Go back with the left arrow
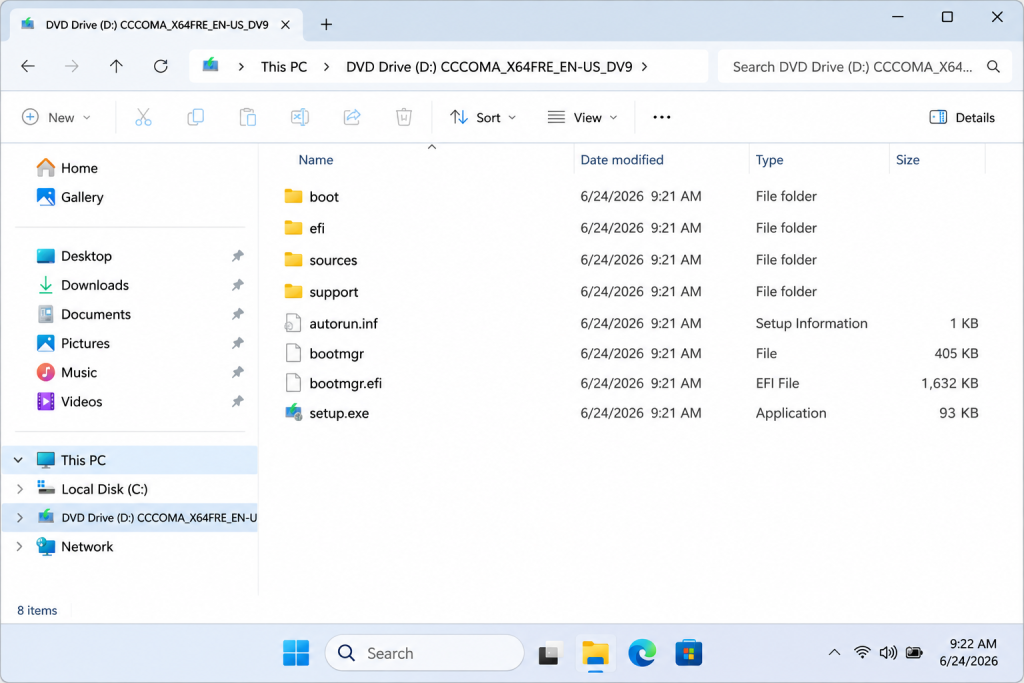Image resolution: width=1024 pixels, height=683 pixels. point(28,66)
